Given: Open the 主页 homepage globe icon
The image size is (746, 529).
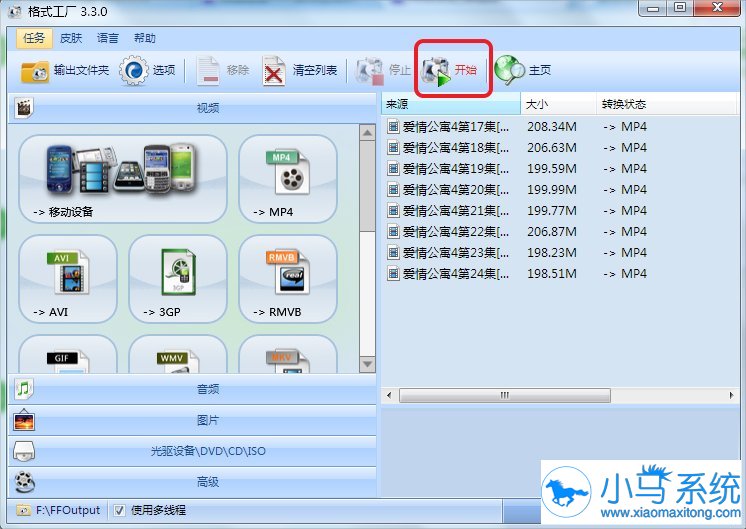Looking at the screenshot, I should 510,70.
